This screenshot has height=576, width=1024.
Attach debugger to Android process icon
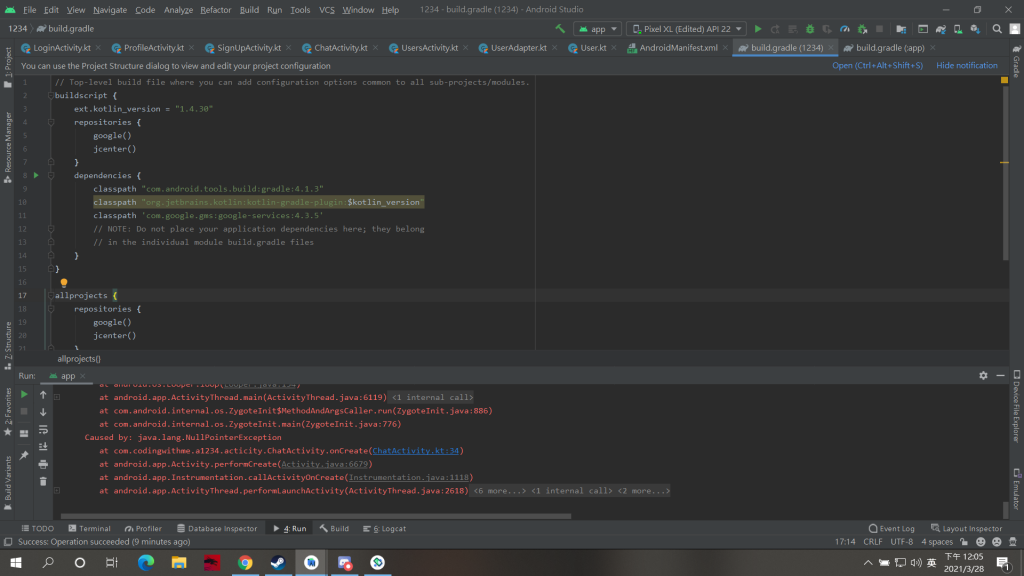[x=862, y=29]
